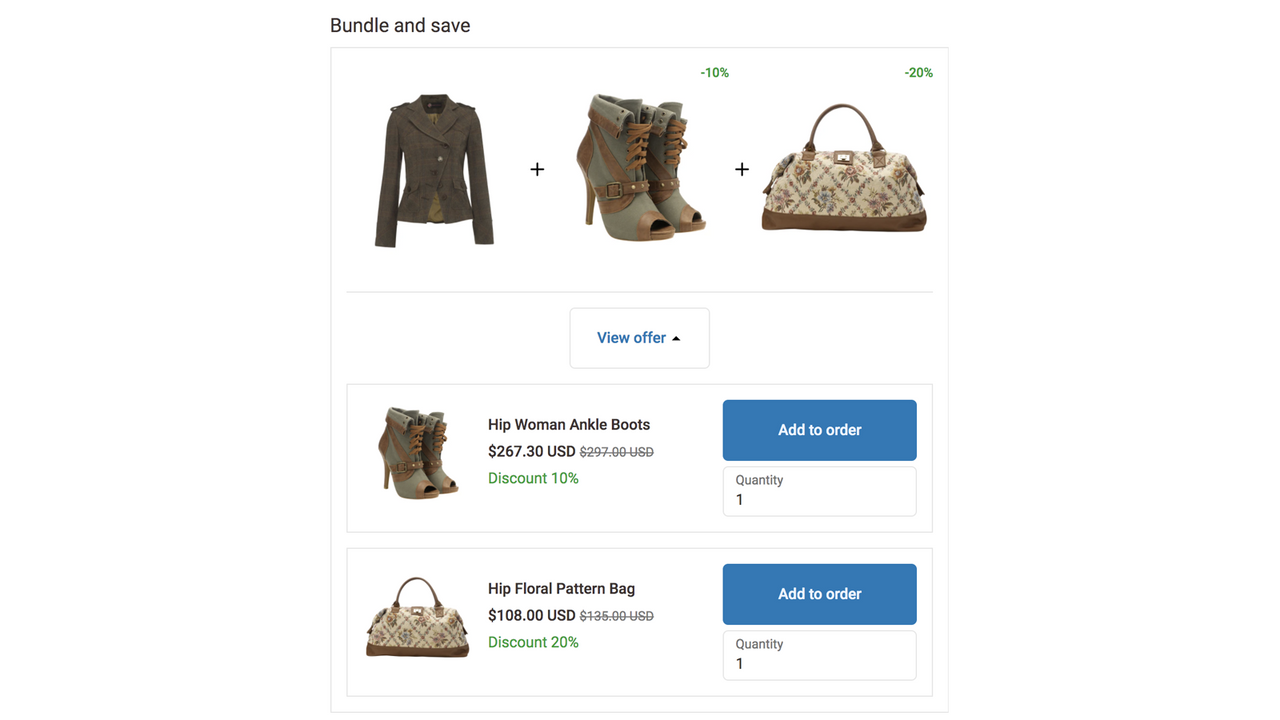This screenshot has width=1280, height=720.
Task: Add Hip Floral Pattern Bag to order
Action: (x=819, y=594)
